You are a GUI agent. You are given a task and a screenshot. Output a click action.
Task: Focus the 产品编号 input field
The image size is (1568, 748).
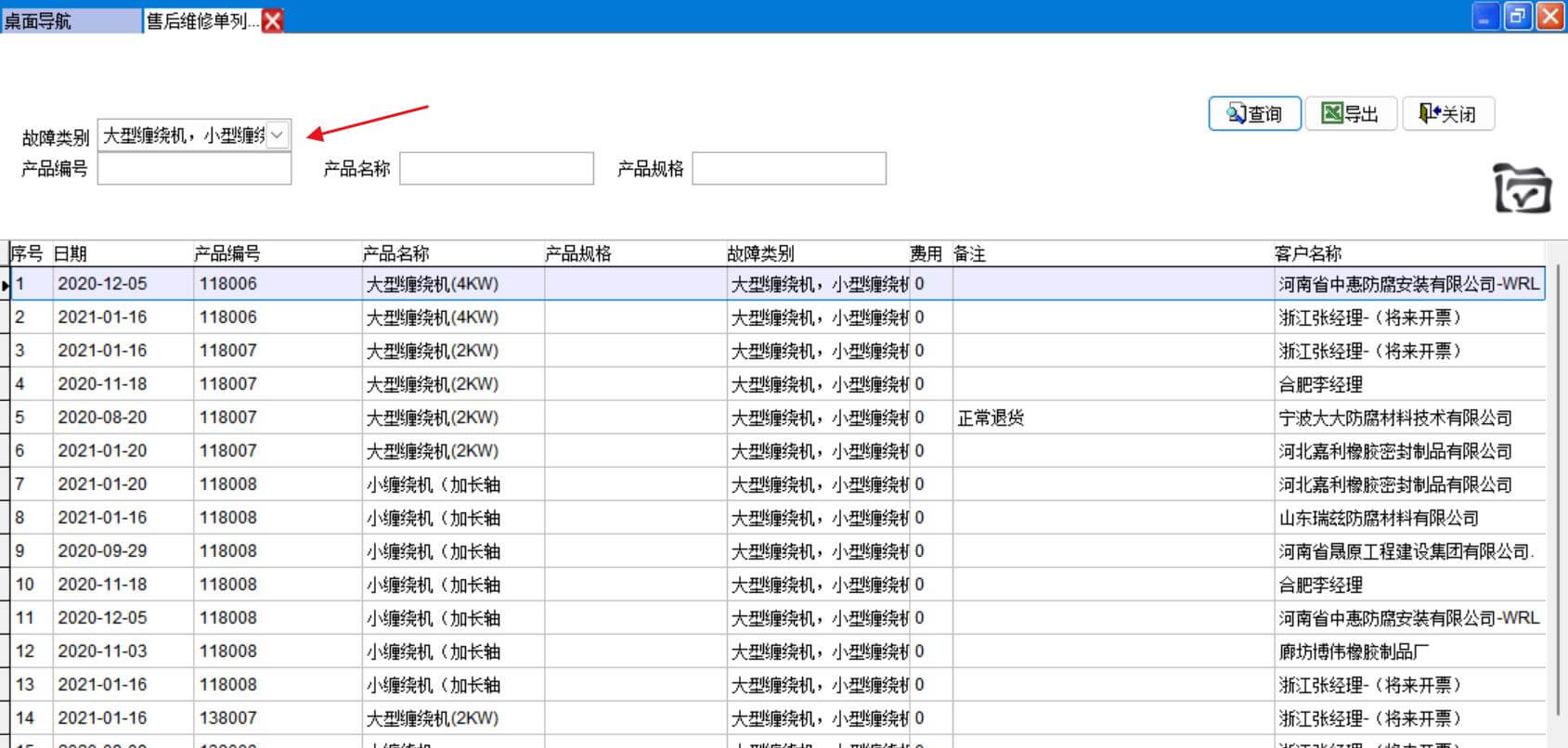194,169
